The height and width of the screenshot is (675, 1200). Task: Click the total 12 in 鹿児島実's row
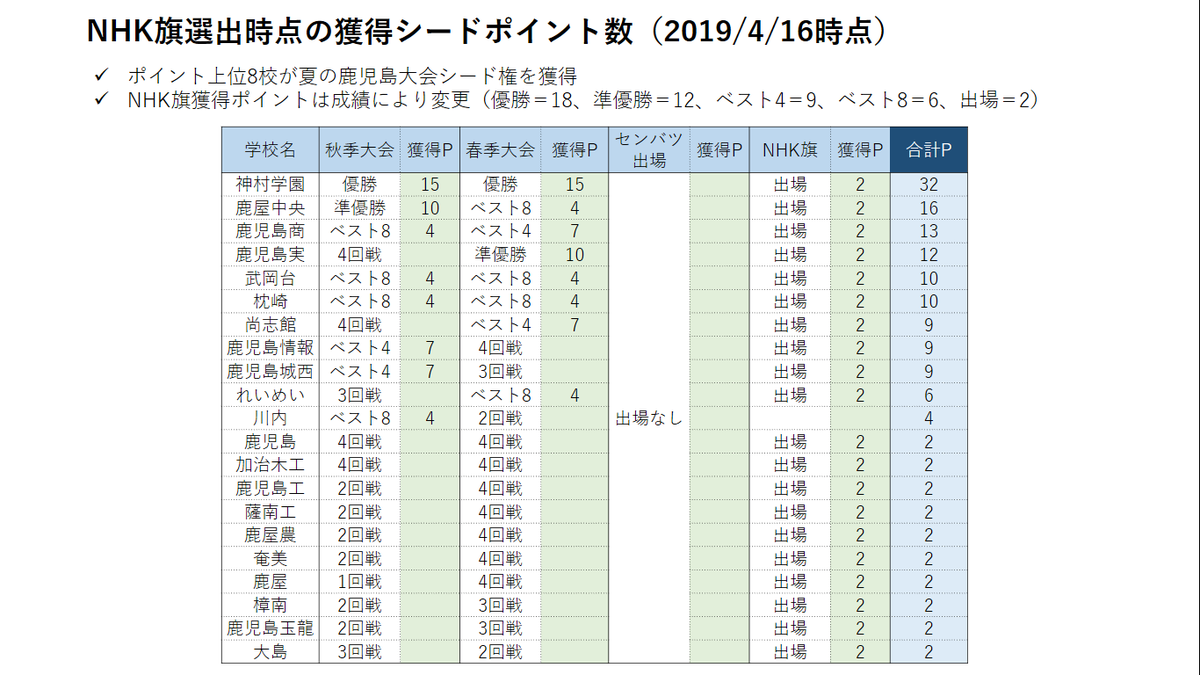coord(929,255)
